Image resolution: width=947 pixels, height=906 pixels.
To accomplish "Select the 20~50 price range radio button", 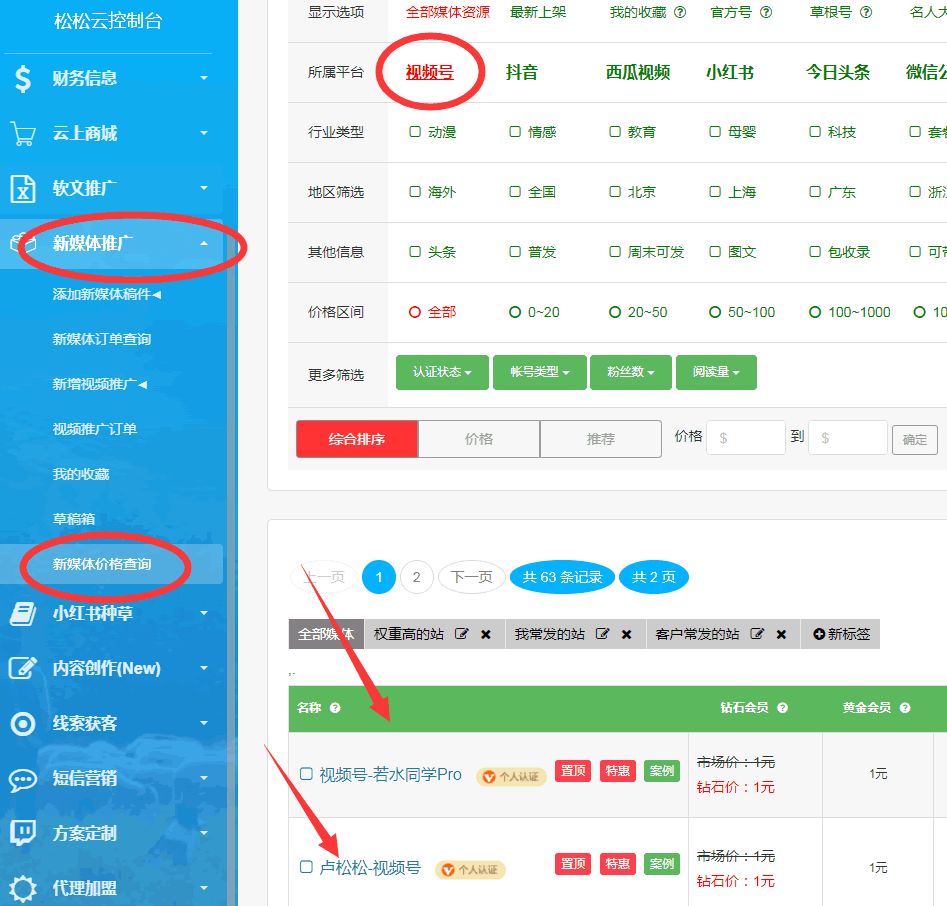I will tap(615, 312).
